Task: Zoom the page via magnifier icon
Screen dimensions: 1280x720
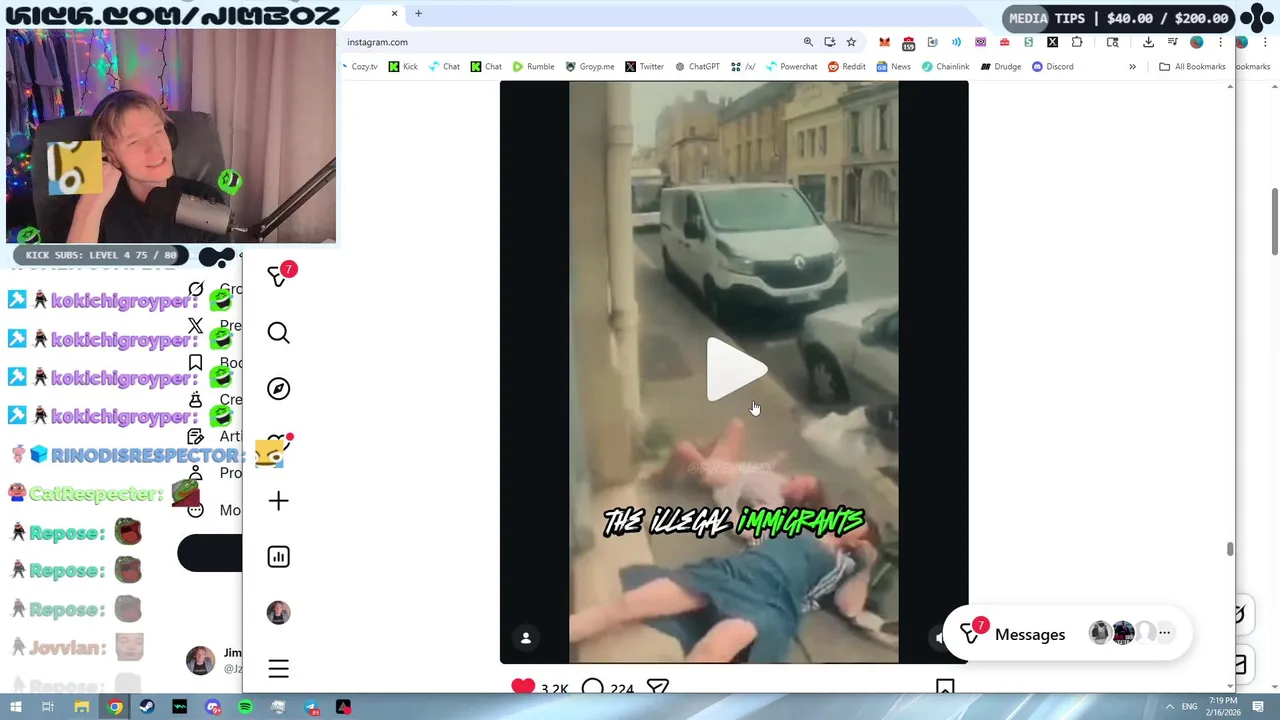Action: click(x=808, y=42)
